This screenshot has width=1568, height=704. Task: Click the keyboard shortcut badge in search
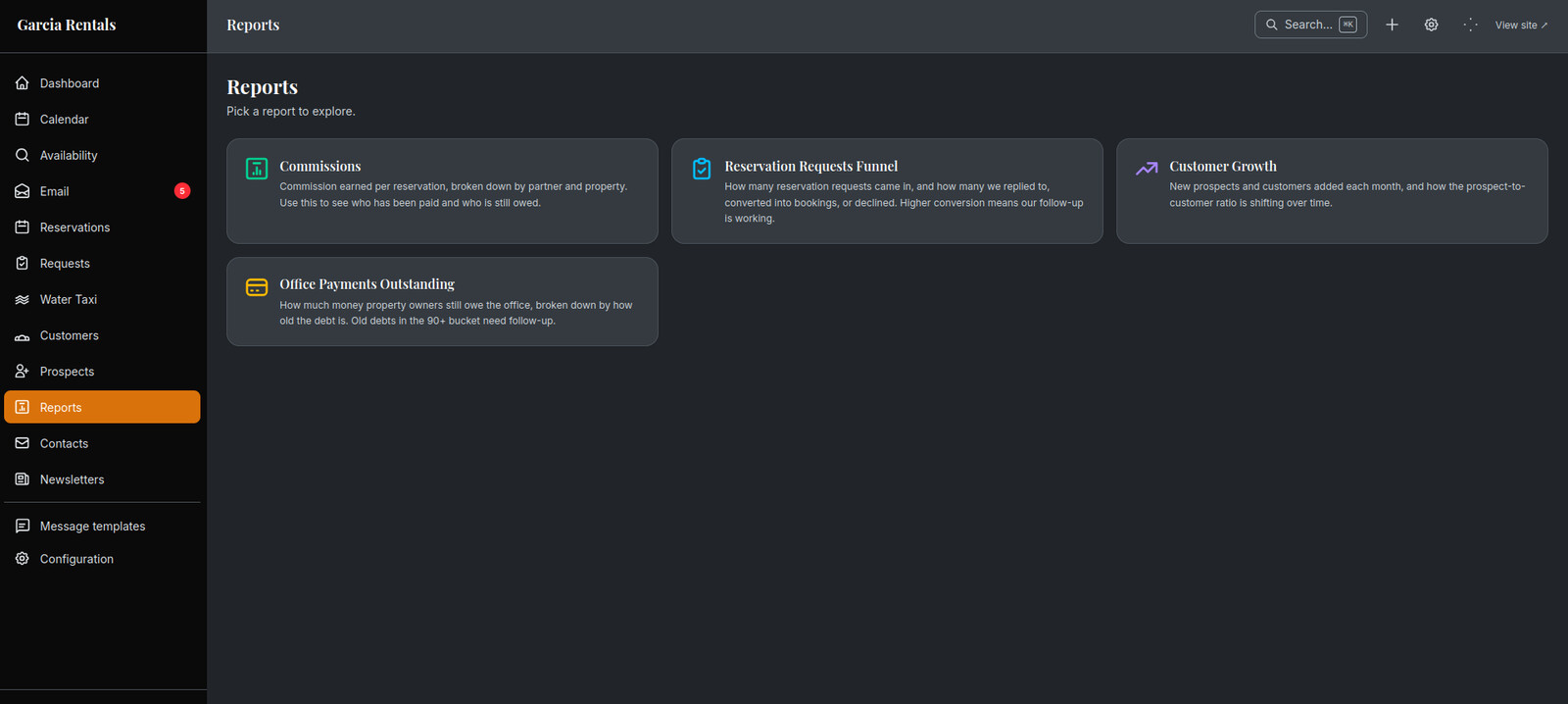pos(1347,25)
